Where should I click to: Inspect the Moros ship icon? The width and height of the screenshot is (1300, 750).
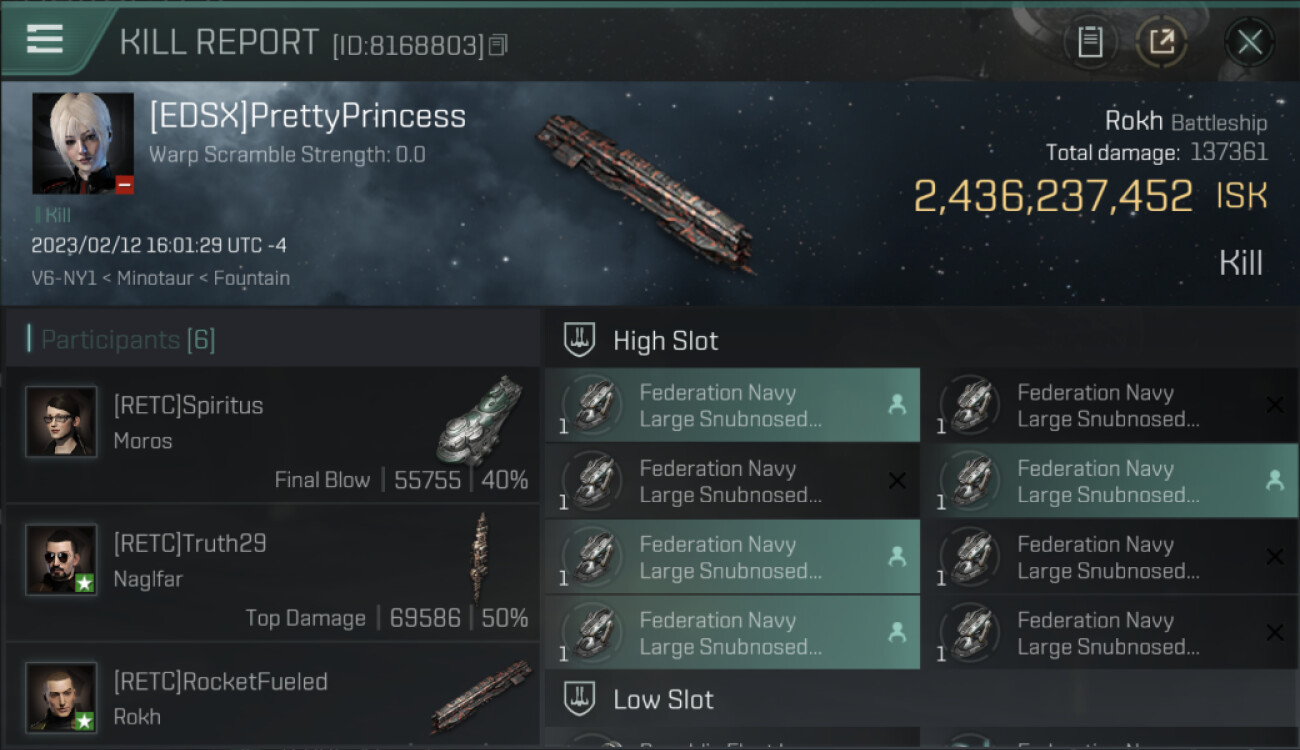480,420
